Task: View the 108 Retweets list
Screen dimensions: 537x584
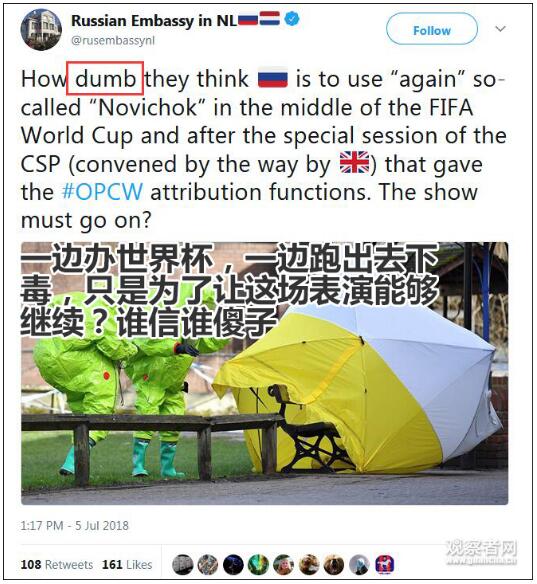Action: [x=57, y=565]
